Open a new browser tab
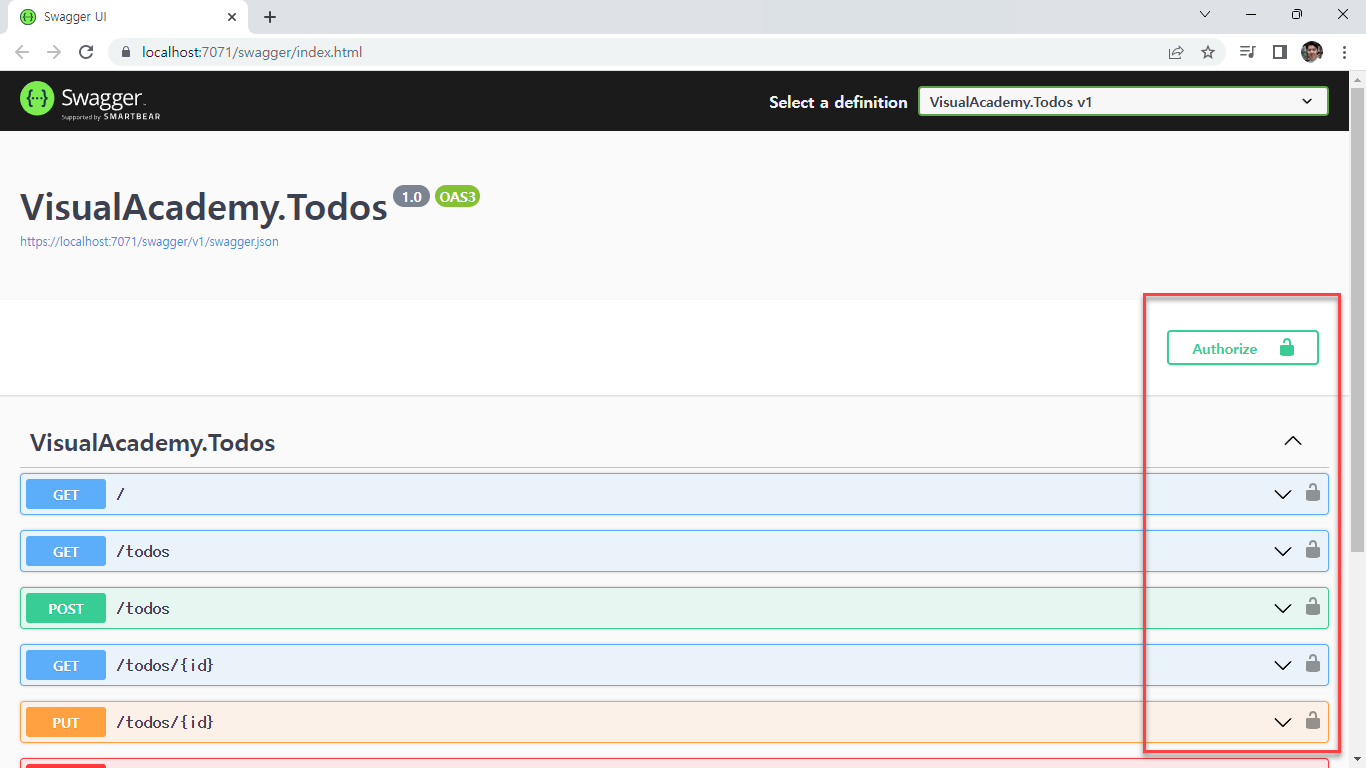This screenshot has height=768, width=1366. 270,17
